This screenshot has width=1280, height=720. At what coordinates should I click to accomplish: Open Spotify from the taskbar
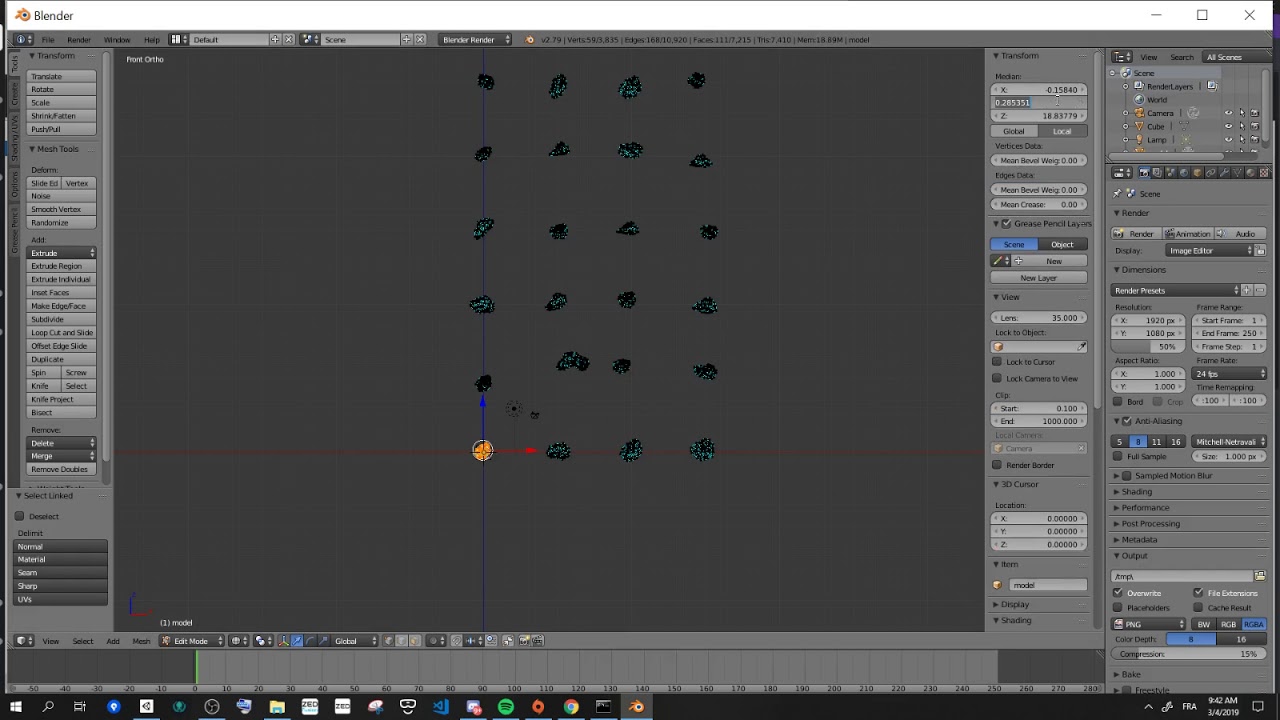(505, 707)
